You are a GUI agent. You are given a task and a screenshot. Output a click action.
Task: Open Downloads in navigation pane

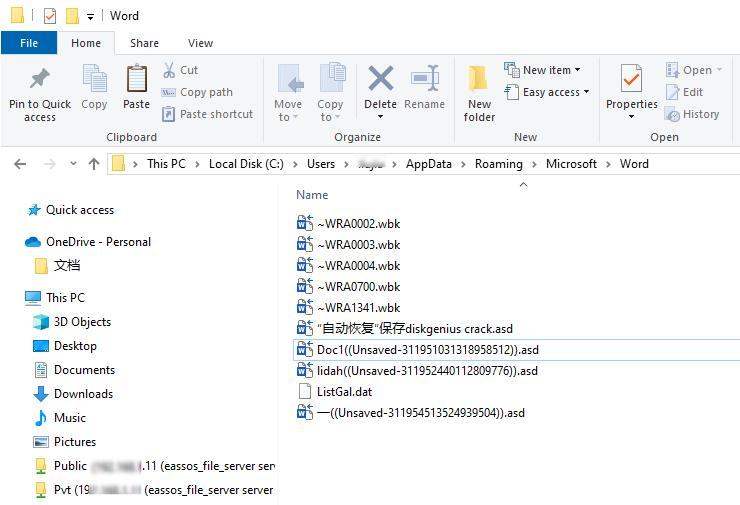click(x=74, y=394)
